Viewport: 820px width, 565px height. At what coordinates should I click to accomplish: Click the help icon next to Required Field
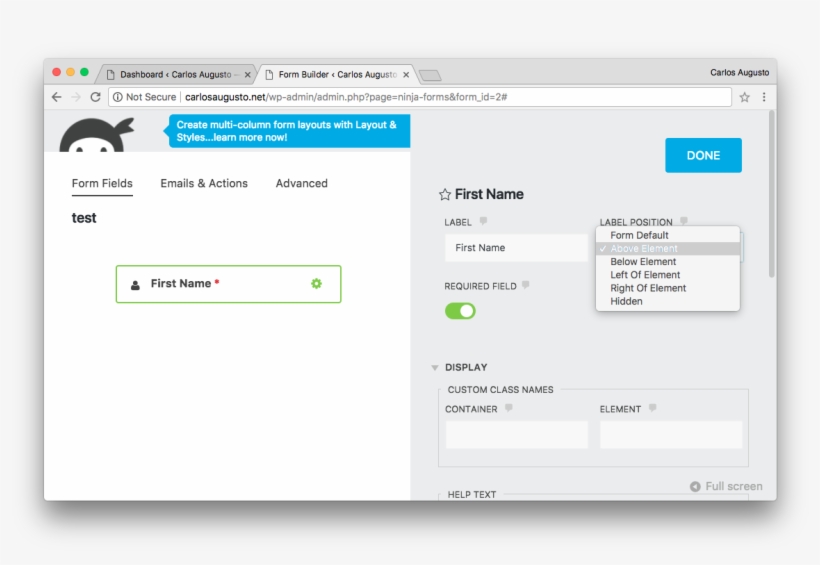[x=526, y=286]
